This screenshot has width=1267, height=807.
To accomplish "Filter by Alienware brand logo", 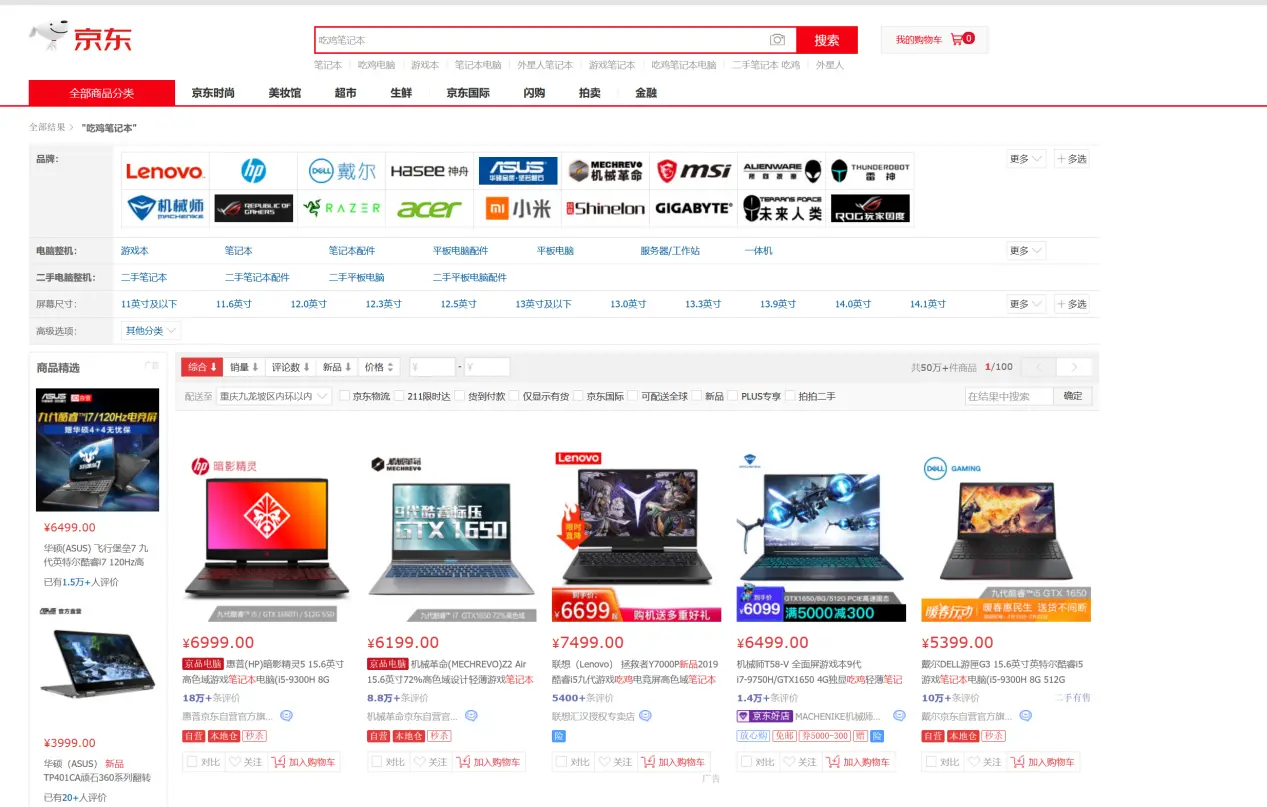I will point(782,171).
